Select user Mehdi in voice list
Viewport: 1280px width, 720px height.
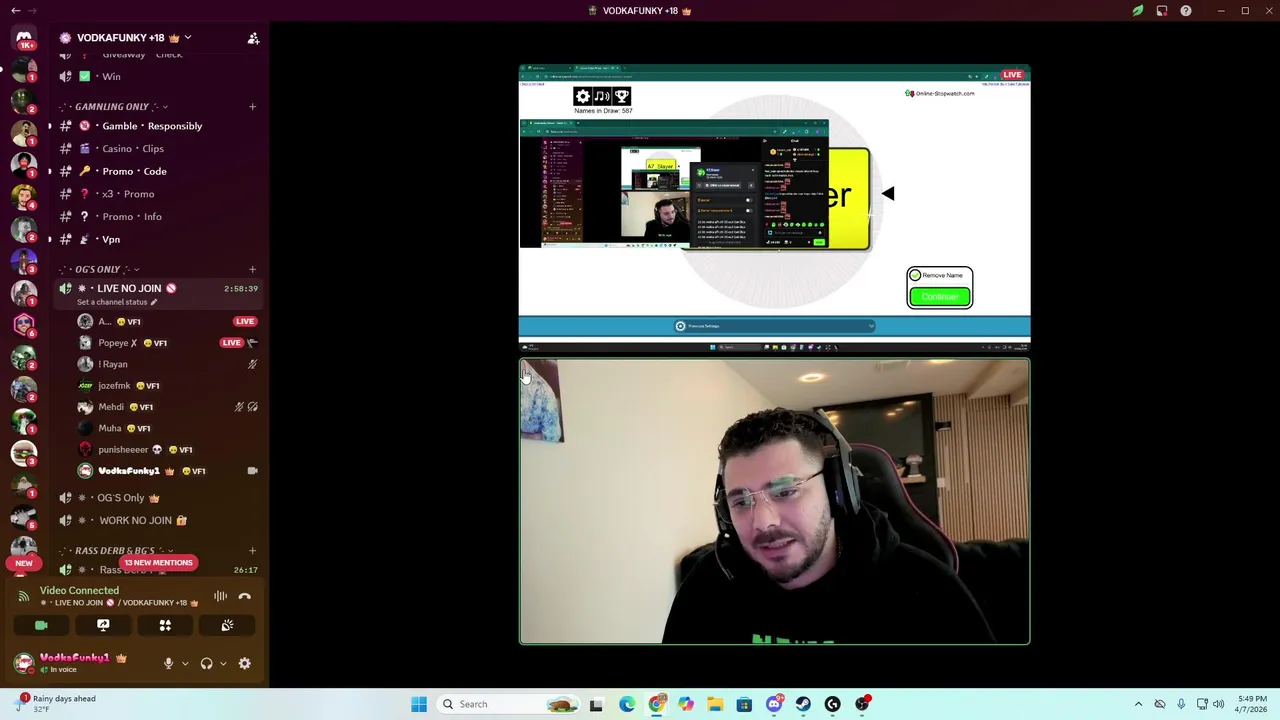[167, 407]
